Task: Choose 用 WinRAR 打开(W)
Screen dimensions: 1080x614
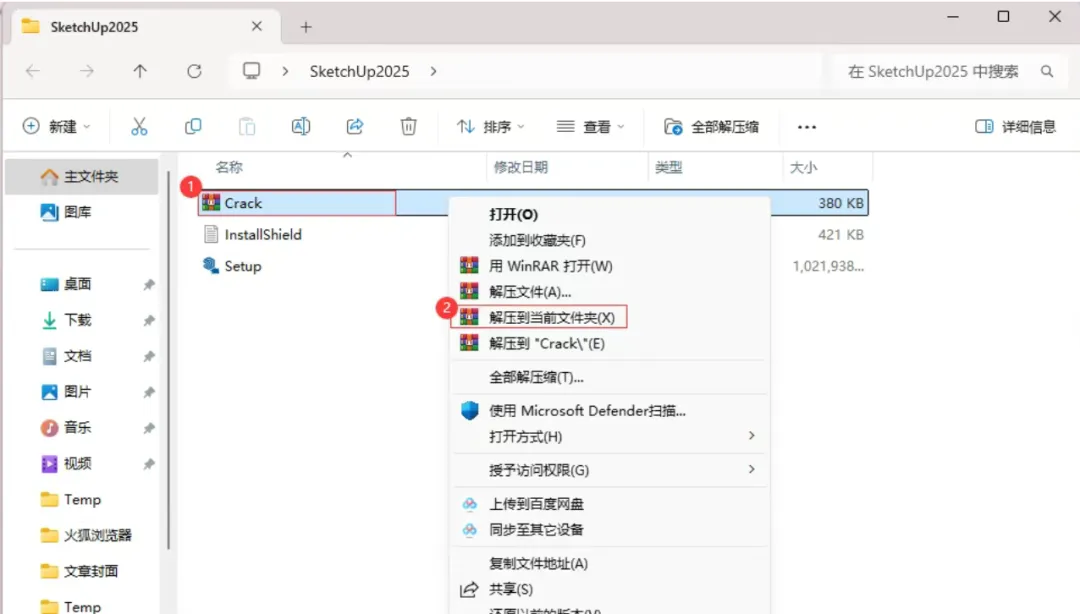Action: tap(610, 266)
